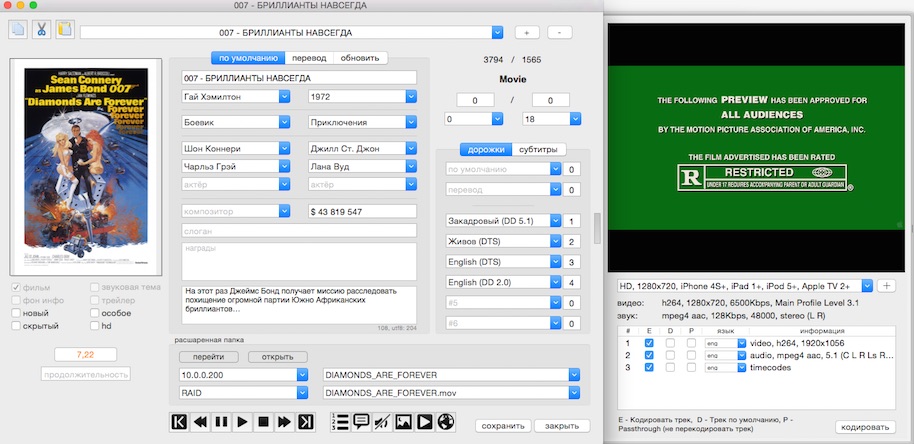Viewport: 914px width, 444px height.
Task: Click the fast-forward playback icon
Action: tap(284, 422)
